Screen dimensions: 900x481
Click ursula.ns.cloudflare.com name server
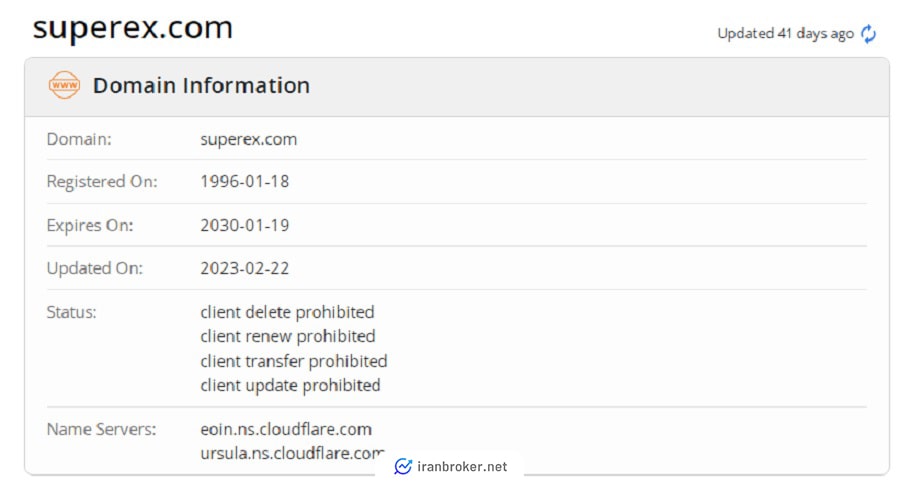[x=292, y=453]
